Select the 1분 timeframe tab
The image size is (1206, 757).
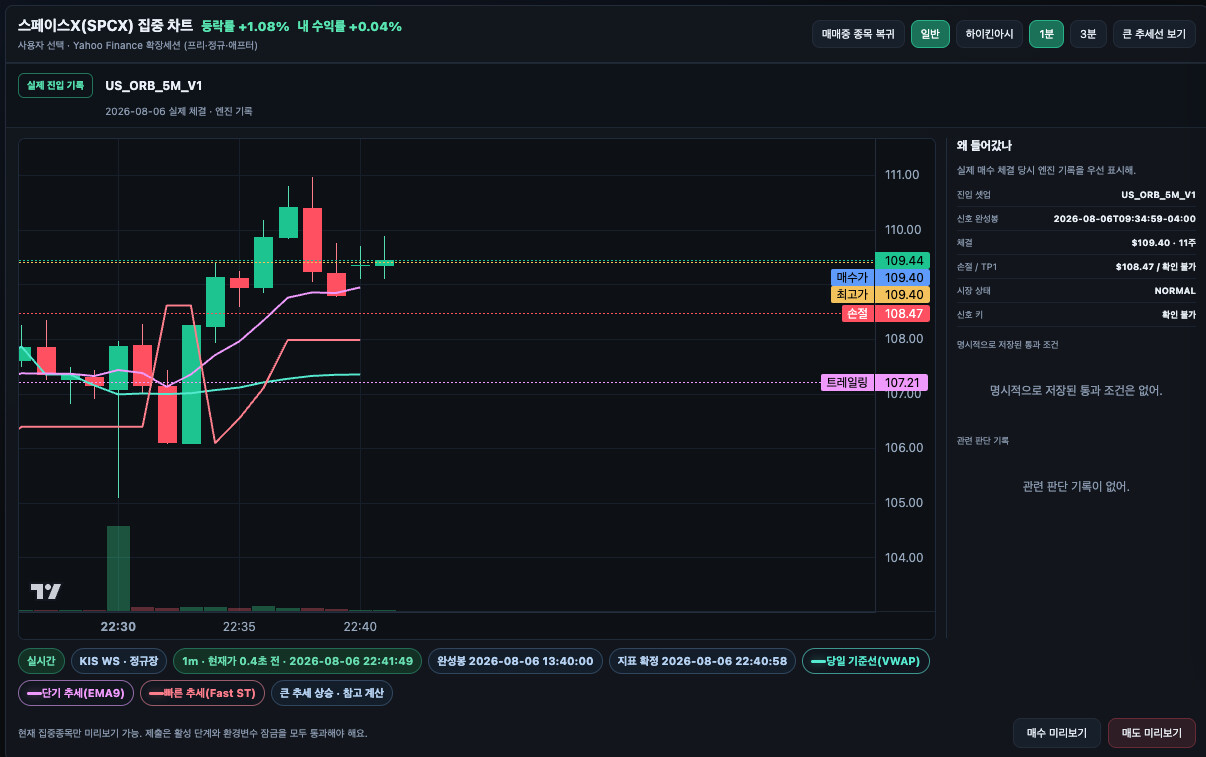(x=1046, y=34)
